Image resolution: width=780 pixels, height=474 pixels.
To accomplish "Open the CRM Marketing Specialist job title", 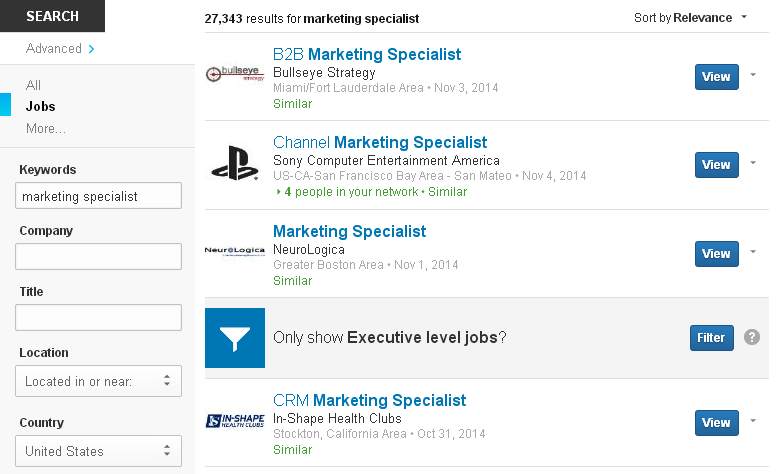I will pos(369,400).
